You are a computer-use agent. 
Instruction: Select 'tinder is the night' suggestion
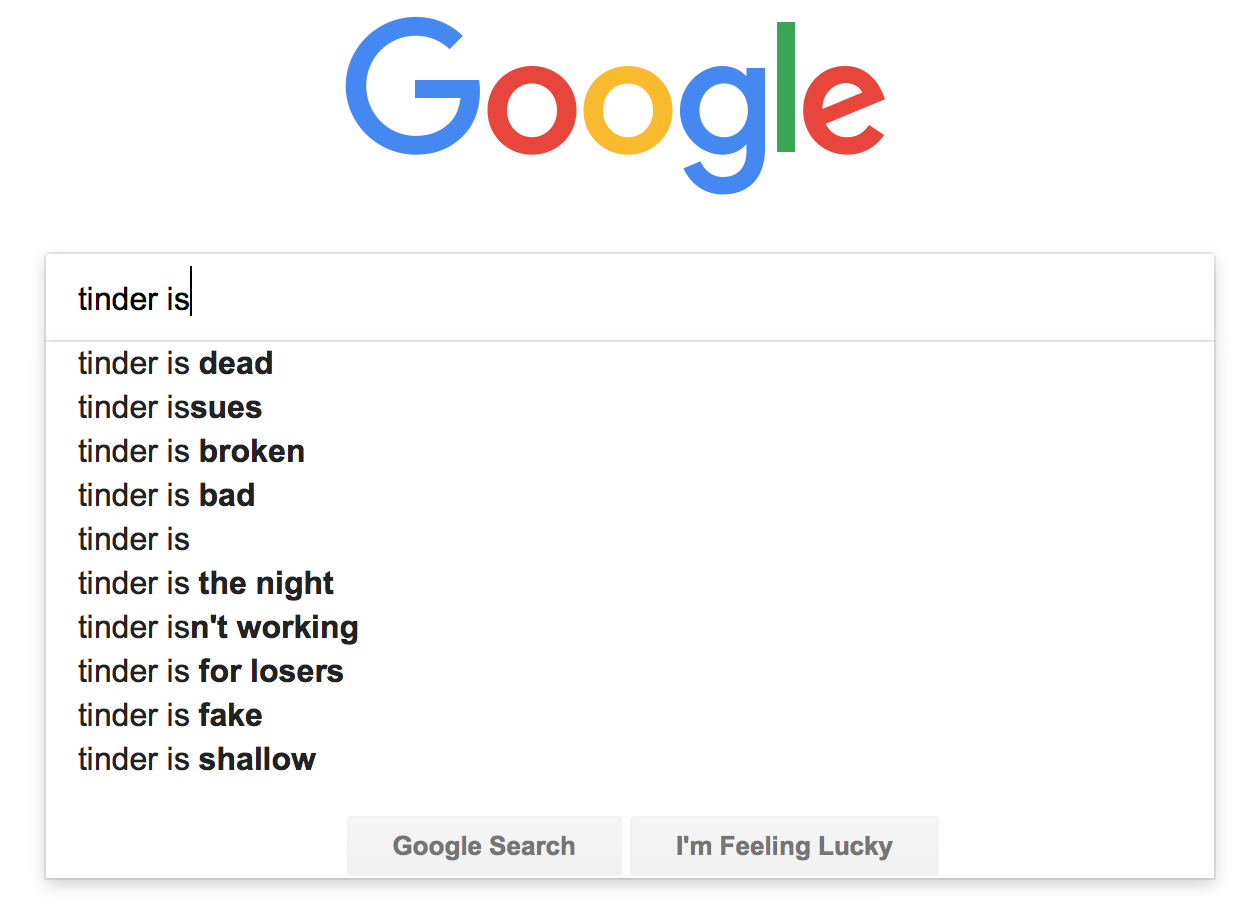(206, 583)
